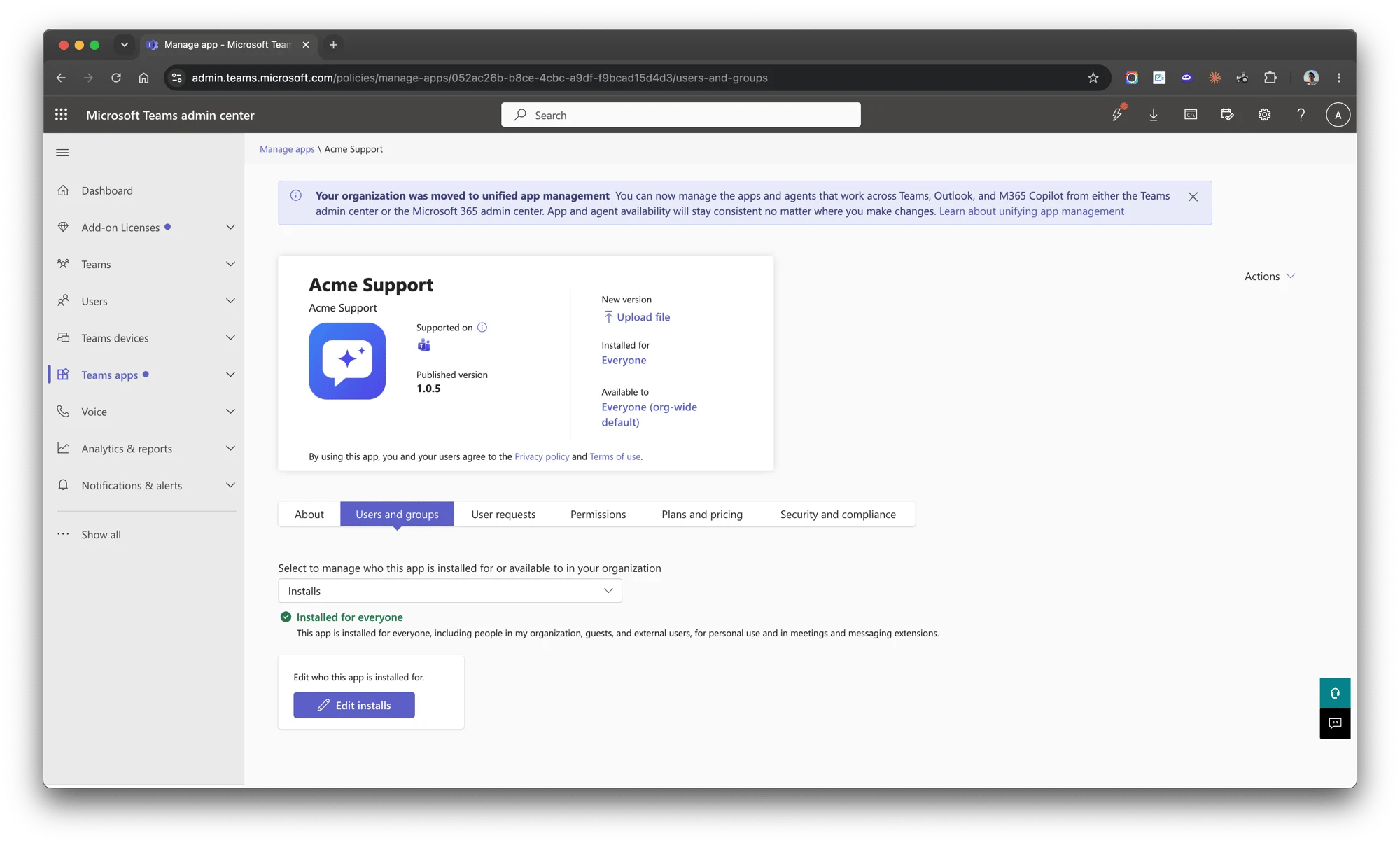This screenshot has width=1400, height=845.
Task: Click the Acme Support app logo
Action: [347, 361]
